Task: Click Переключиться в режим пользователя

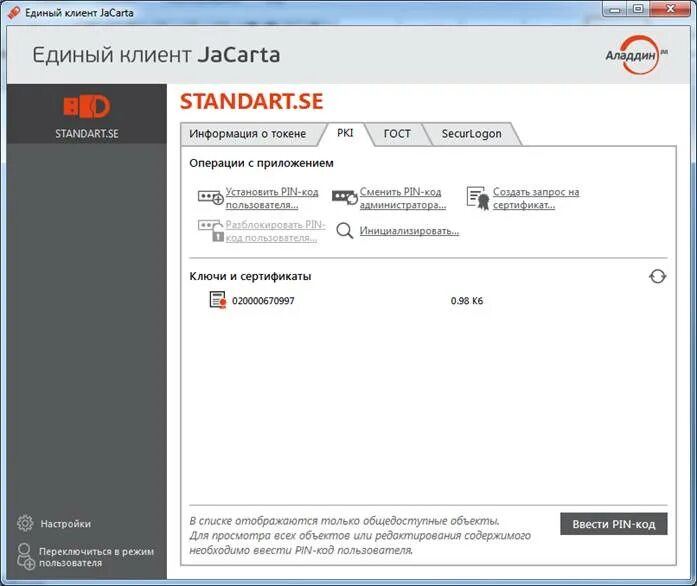Action: (x=96, y=557)
